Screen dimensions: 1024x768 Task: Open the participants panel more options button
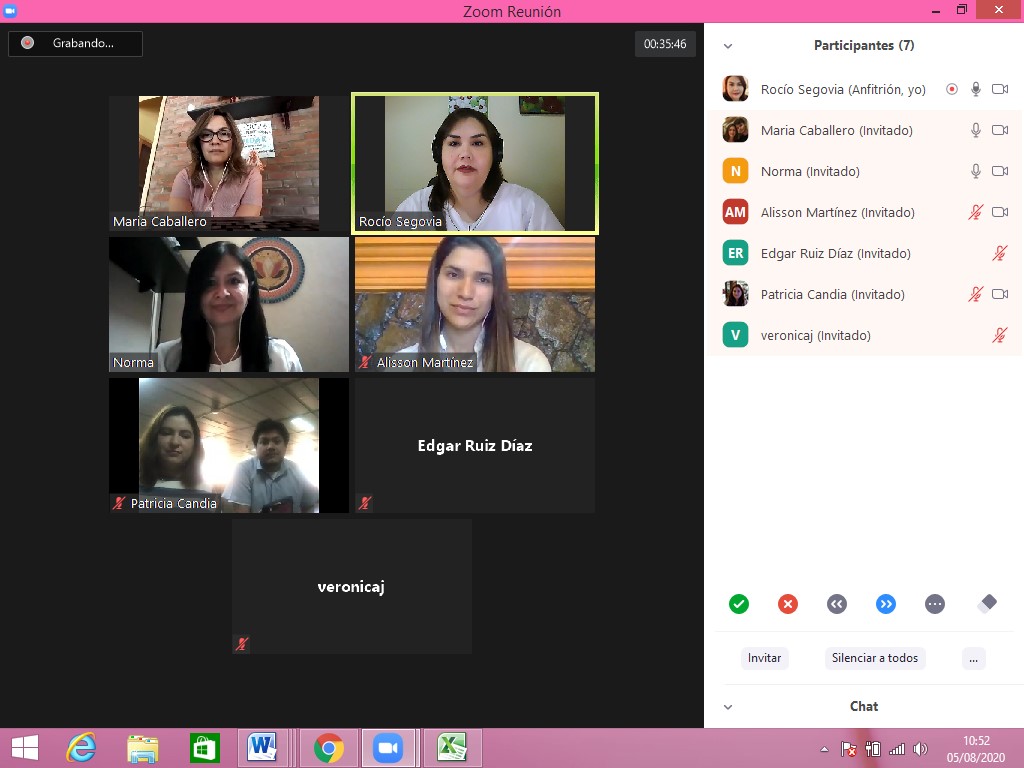[973, 658]
